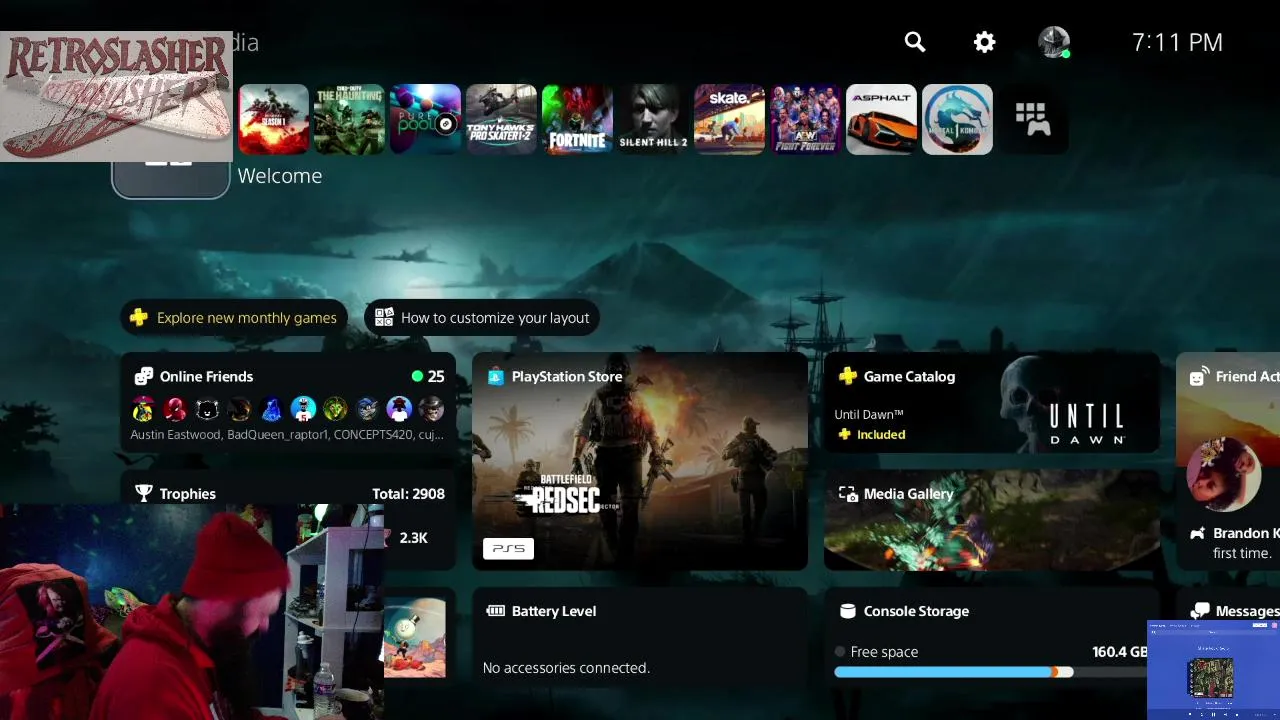Select the red hat white shirt avatar

click(399, 408)
